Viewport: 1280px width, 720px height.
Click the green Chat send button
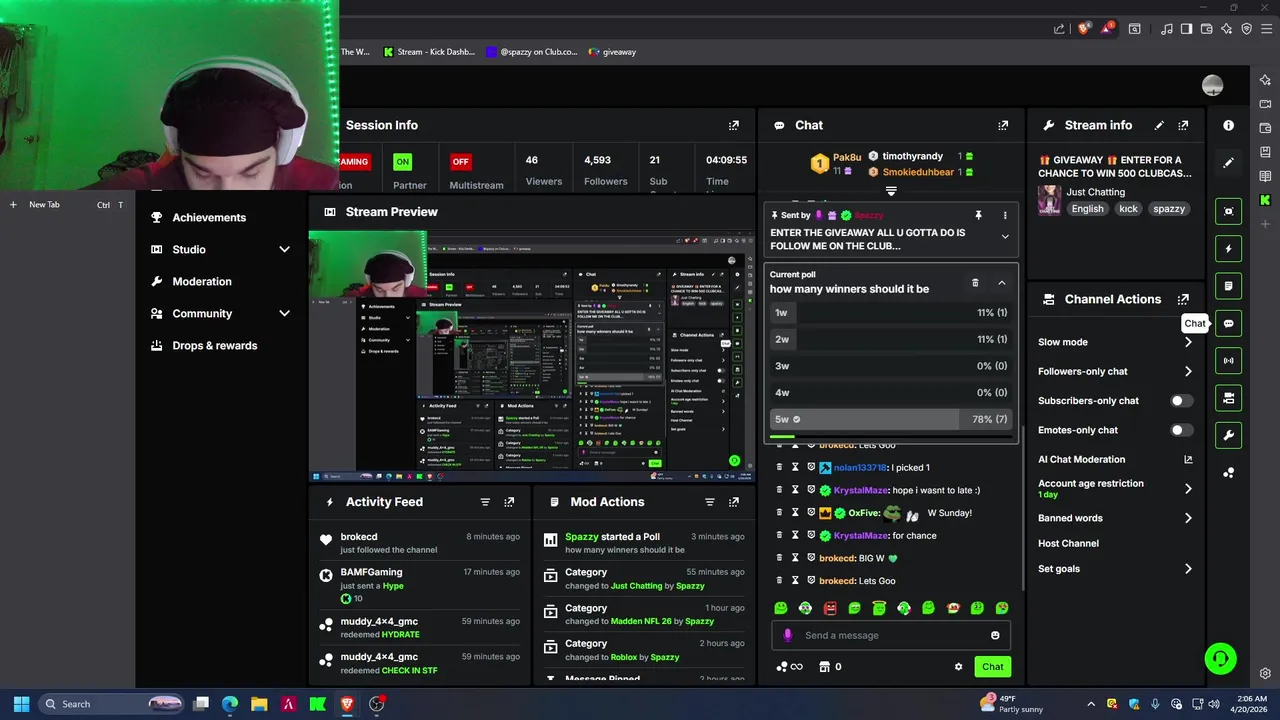[x=992, y=667]
